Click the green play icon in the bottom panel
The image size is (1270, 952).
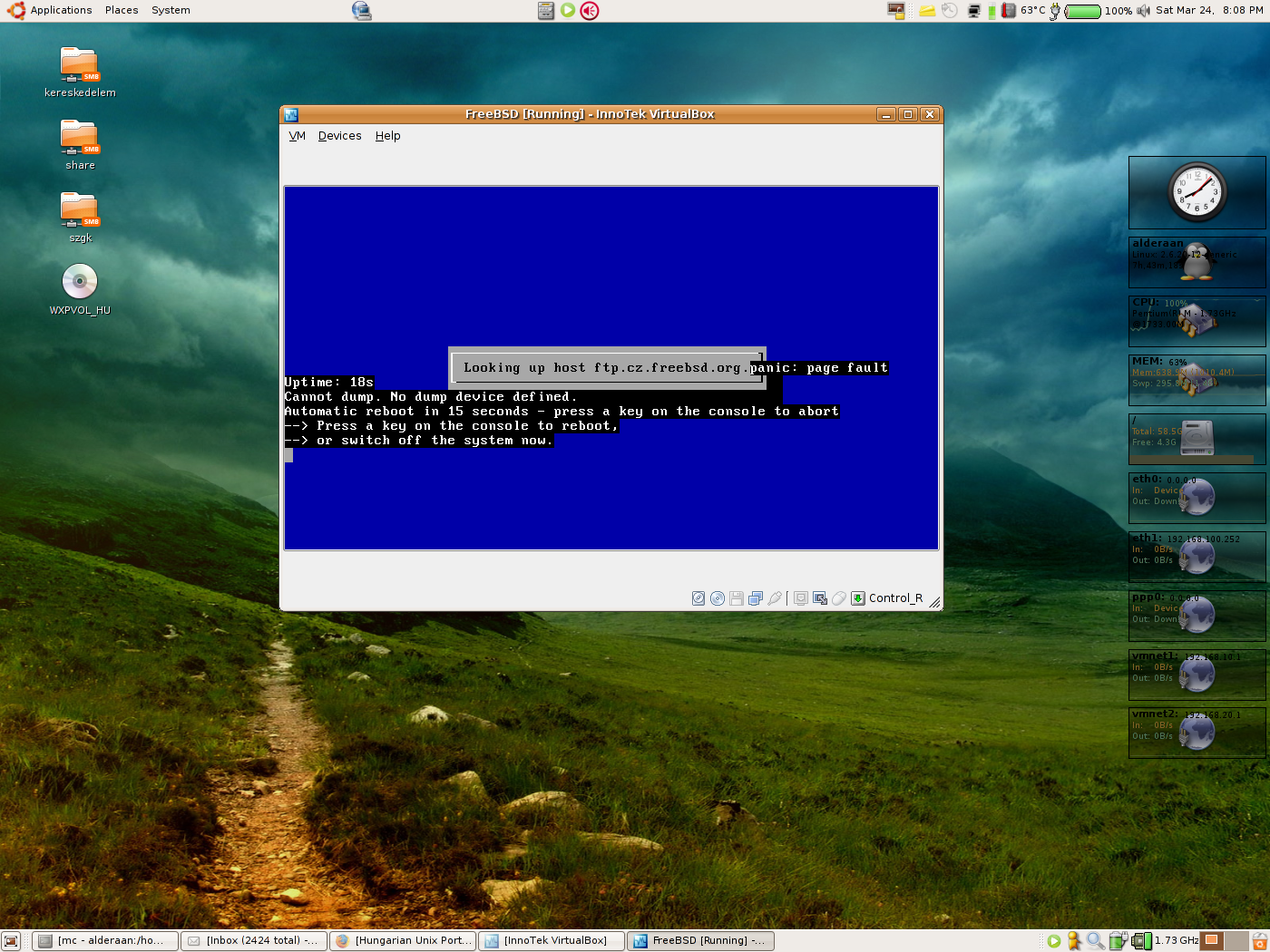click(1054, 941)
